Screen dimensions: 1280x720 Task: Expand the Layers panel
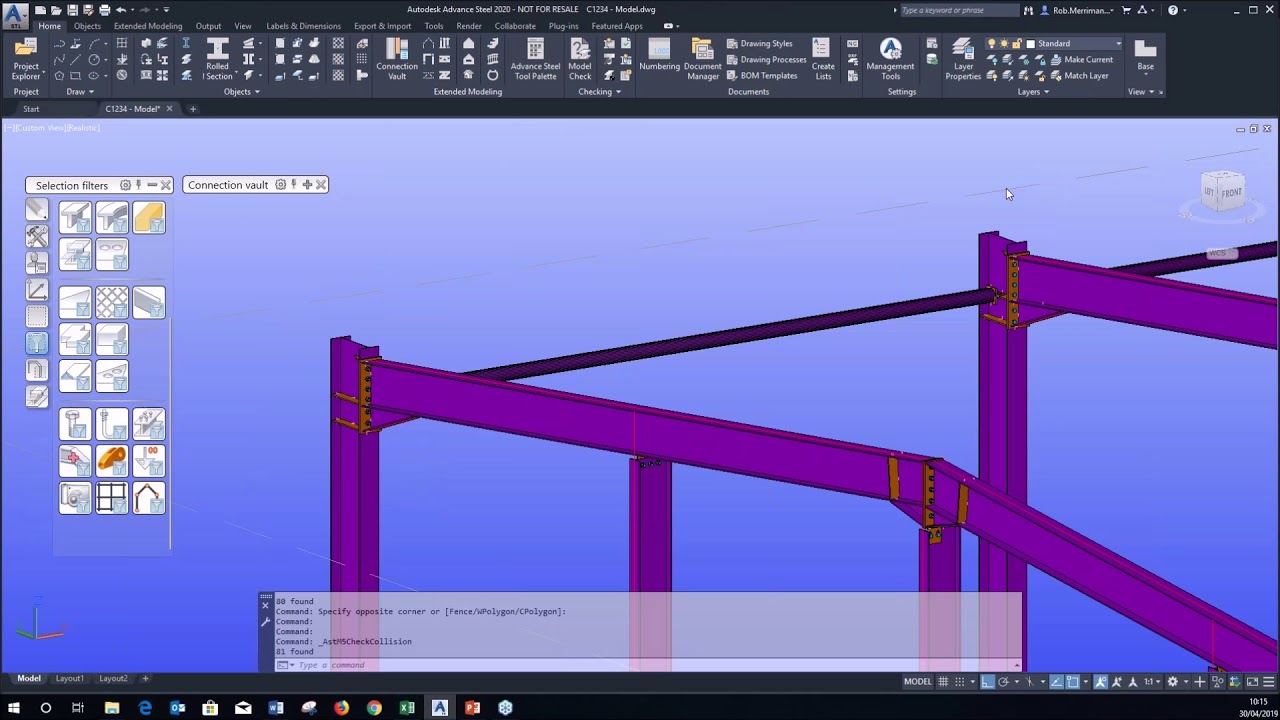(x=1033, y=92)
